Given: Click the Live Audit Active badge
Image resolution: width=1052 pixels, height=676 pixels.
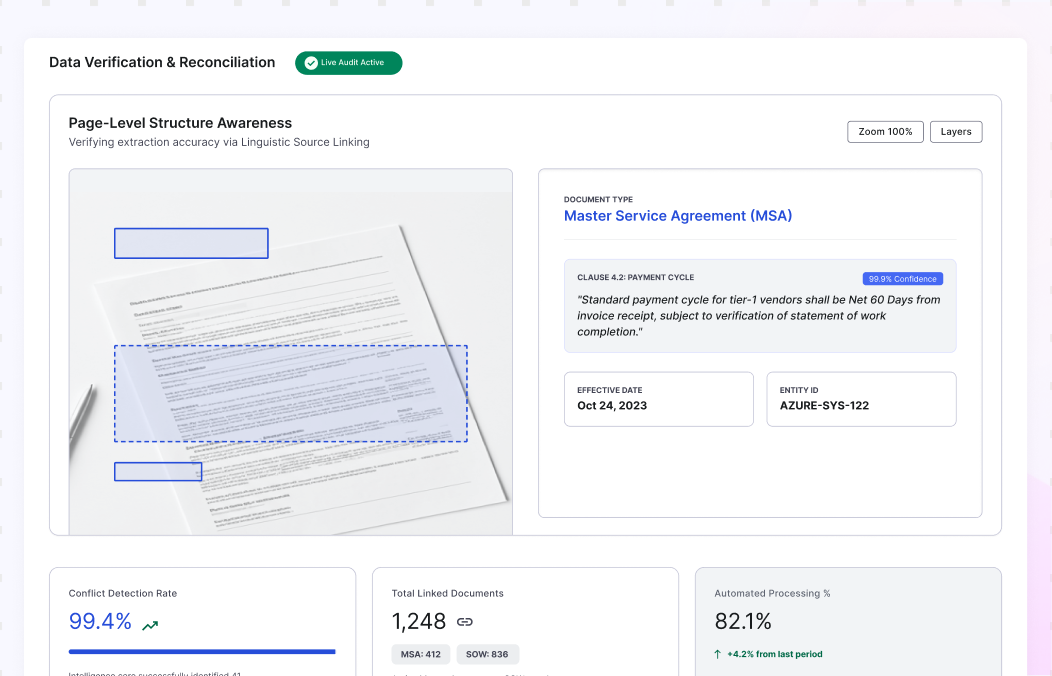Looking at the screenshot, I should (348, 63).
